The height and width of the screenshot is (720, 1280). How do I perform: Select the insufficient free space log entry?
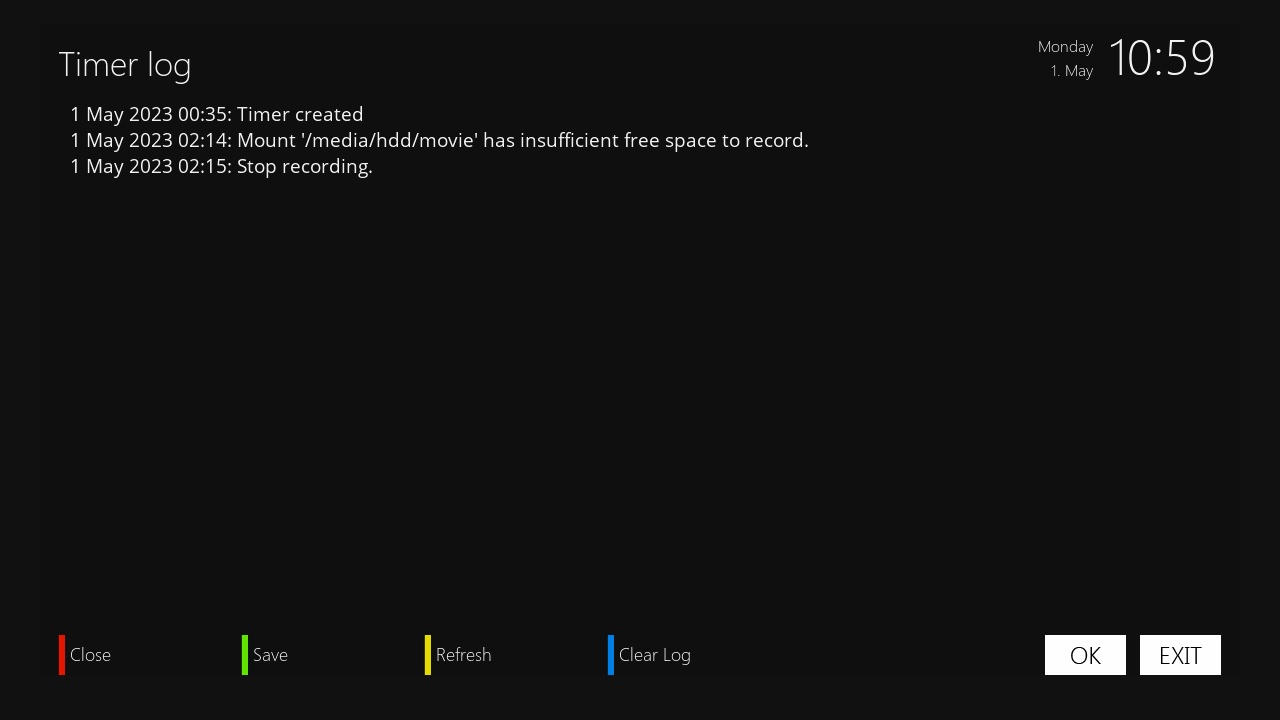[x=439, y=140]
